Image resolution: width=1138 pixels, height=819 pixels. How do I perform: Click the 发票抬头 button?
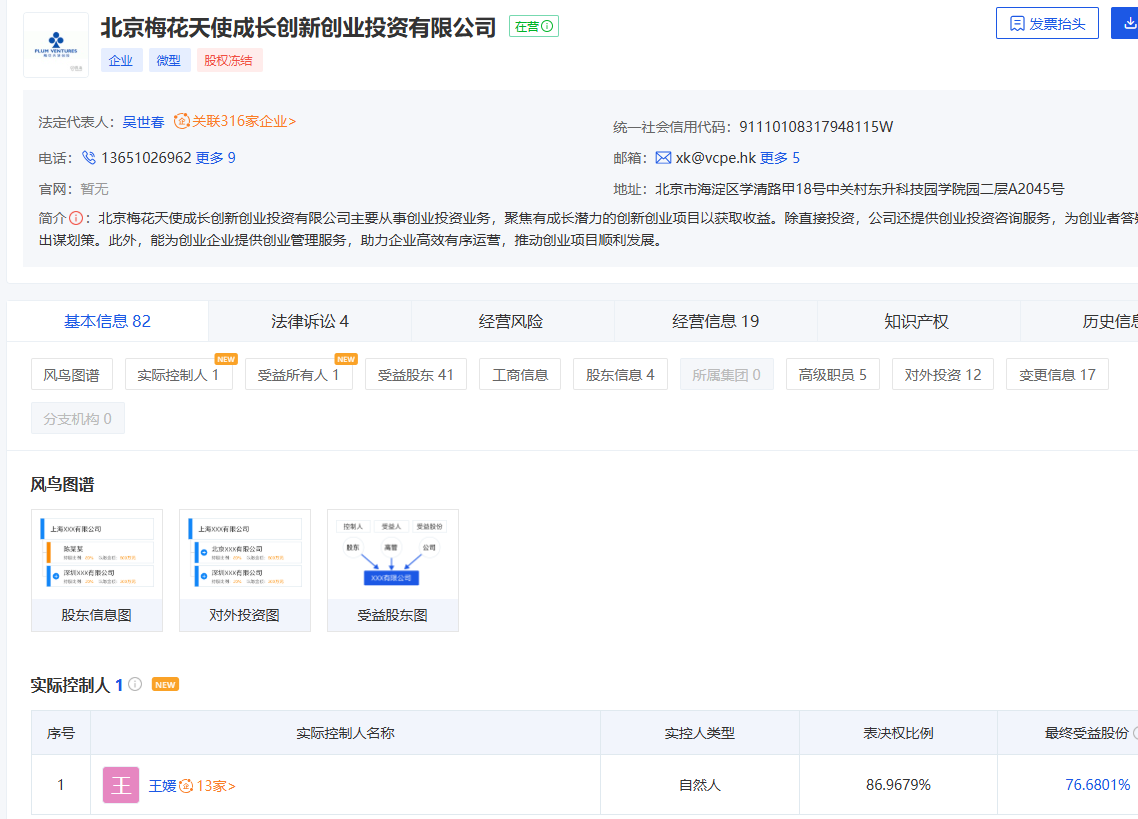click(x=1047, y=23)
